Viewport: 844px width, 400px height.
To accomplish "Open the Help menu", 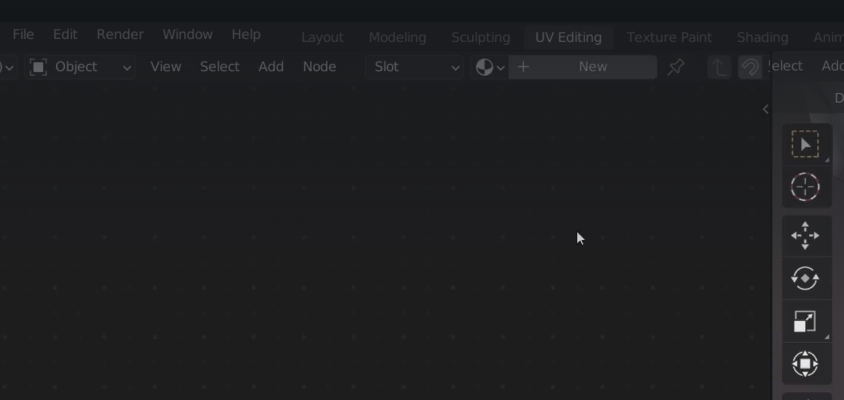I will coord(246,34).
